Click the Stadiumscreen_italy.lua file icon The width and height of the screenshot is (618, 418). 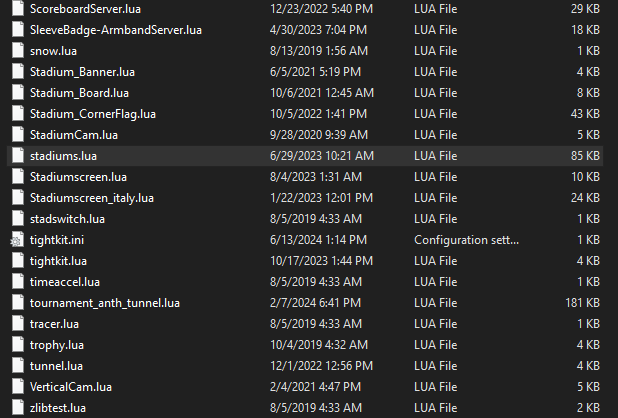[18, 198]
